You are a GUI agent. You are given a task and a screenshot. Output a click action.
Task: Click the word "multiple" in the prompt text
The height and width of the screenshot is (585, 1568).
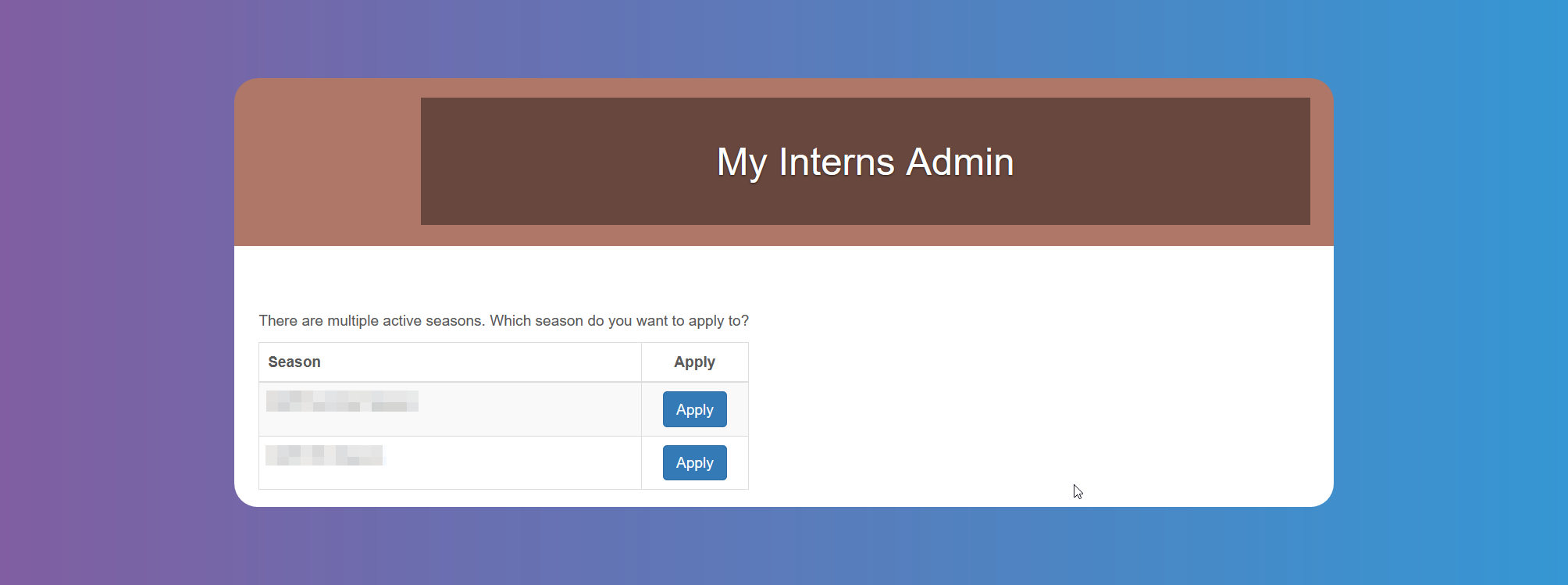352,321
